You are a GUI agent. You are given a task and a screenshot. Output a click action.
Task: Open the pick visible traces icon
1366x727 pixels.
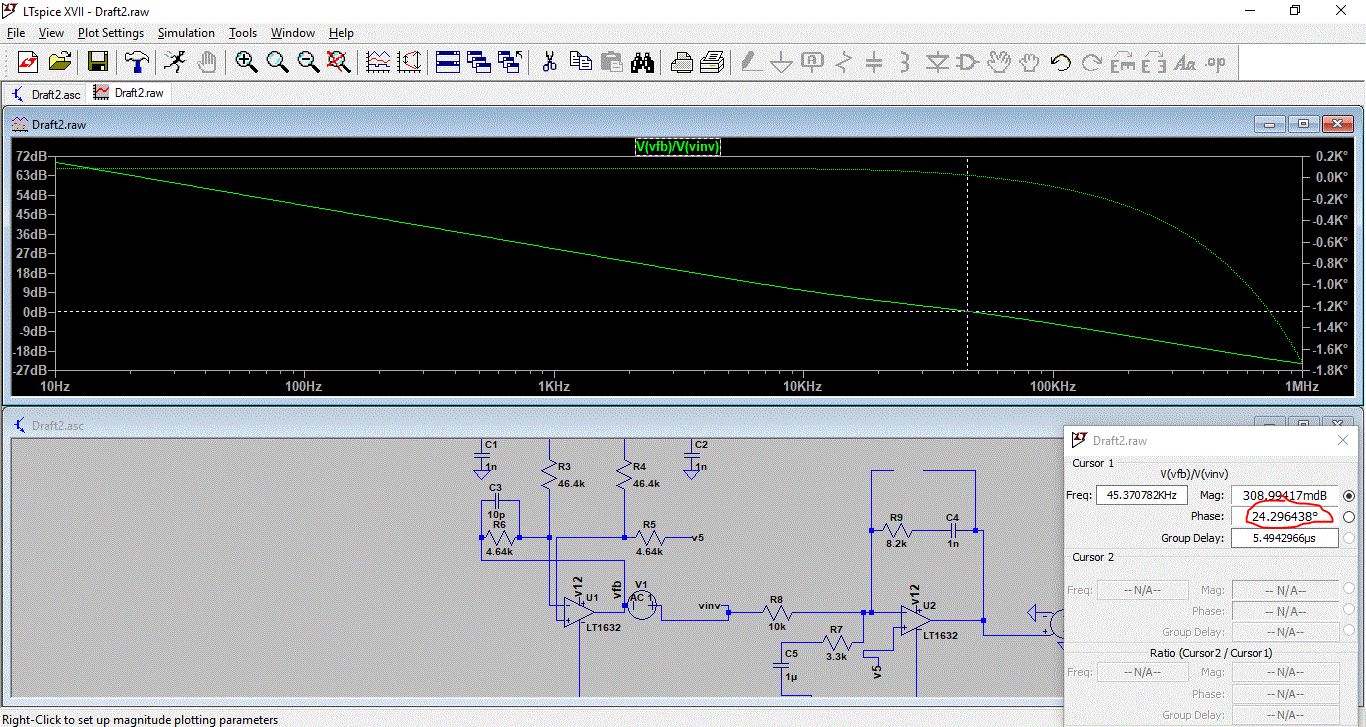(378, 62)
